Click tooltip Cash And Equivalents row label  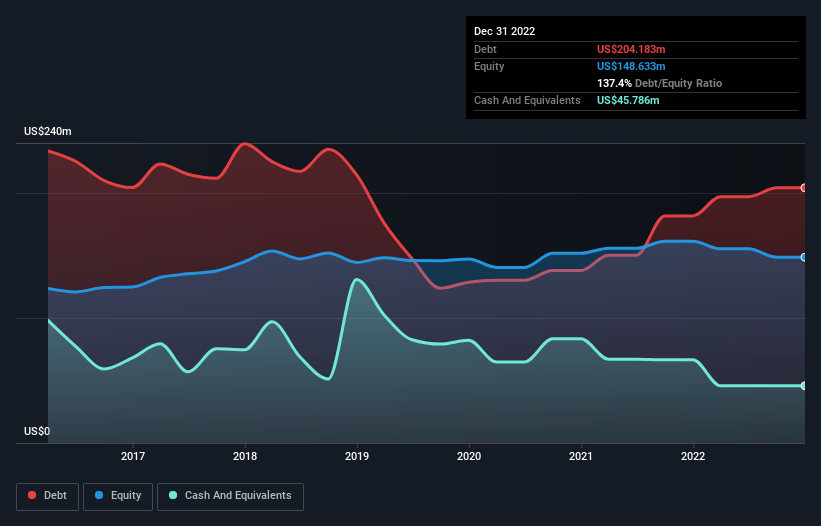pos(527,100)
